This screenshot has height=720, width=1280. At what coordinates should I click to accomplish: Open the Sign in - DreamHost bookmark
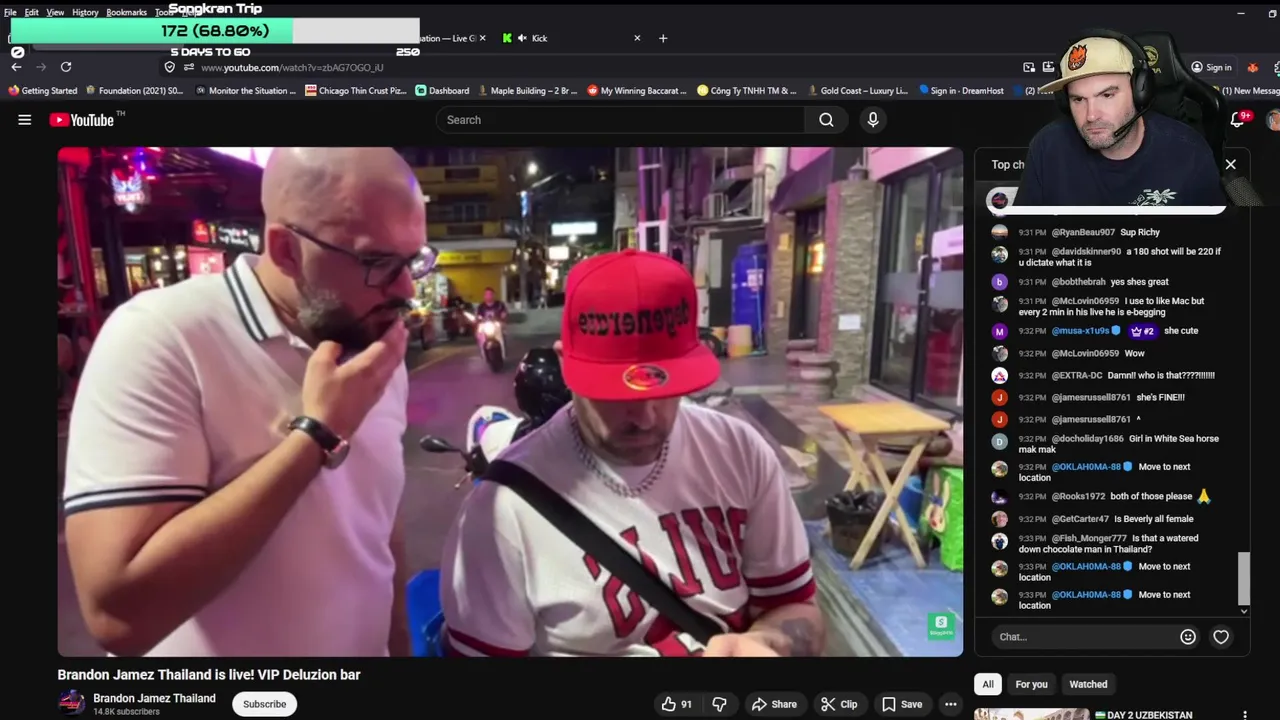pyautogui.click(x=960, y=90)
